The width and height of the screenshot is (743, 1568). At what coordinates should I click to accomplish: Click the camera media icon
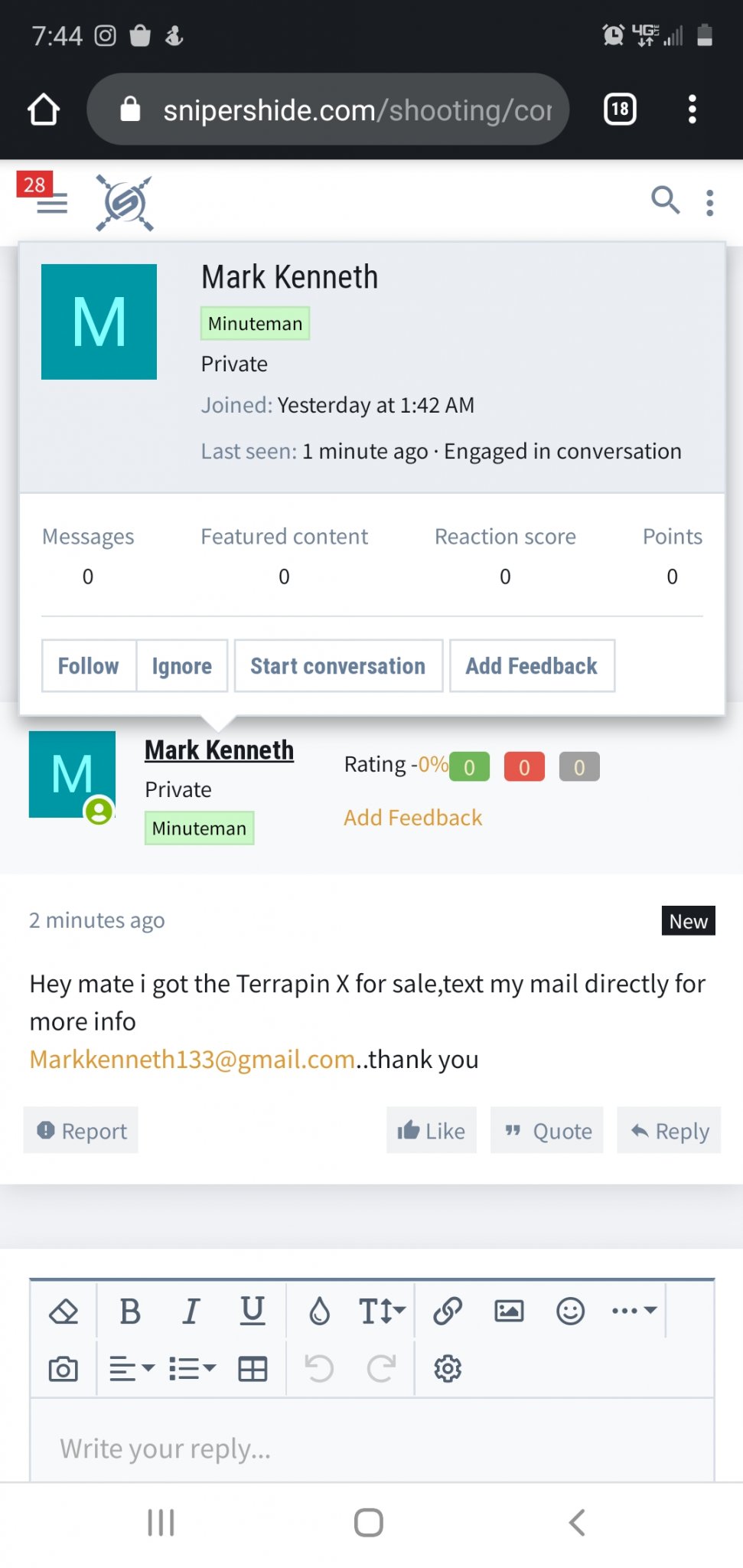click(x=64, y=1369)
